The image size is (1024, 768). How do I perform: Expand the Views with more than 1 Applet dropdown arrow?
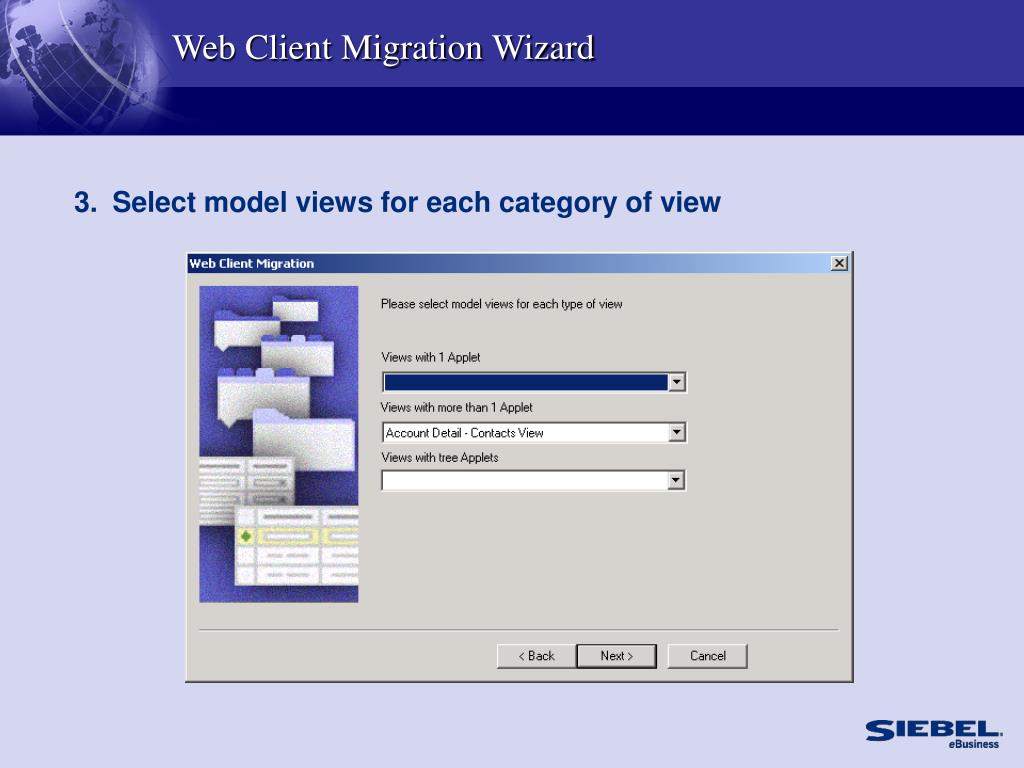coord(677,432)
